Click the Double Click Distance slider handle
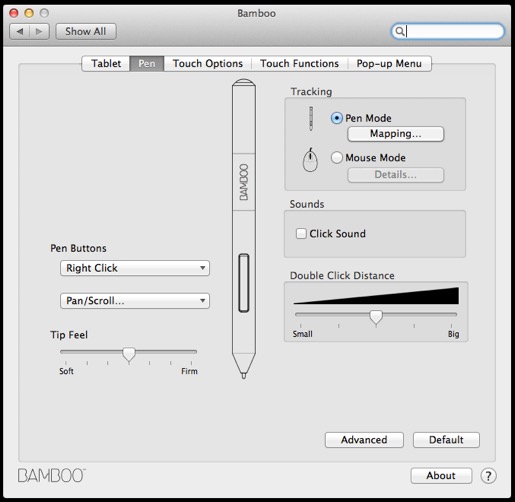Image resolution: width=515 pixels, height=502 pixels. [376, 317]
